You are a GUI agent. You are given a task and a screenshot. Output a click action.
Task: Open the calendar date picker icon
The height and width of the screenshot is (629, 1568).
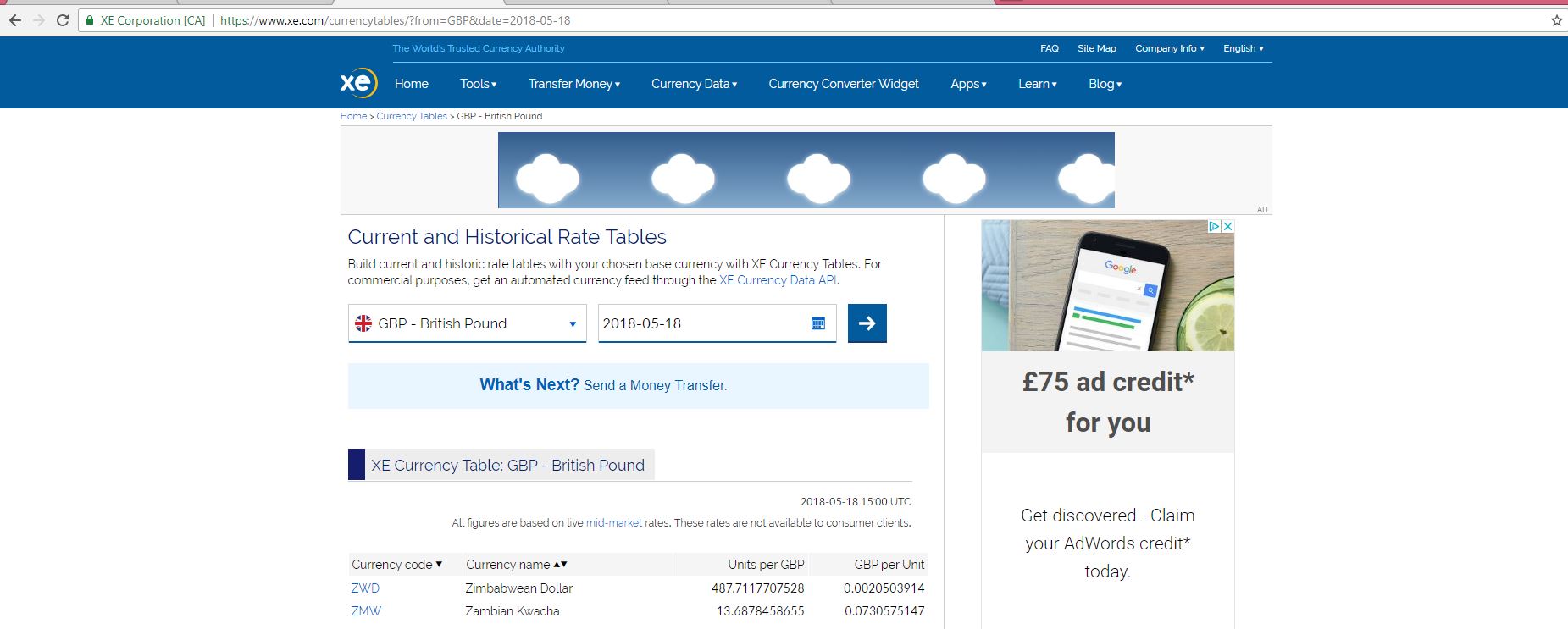click(818, 323)
